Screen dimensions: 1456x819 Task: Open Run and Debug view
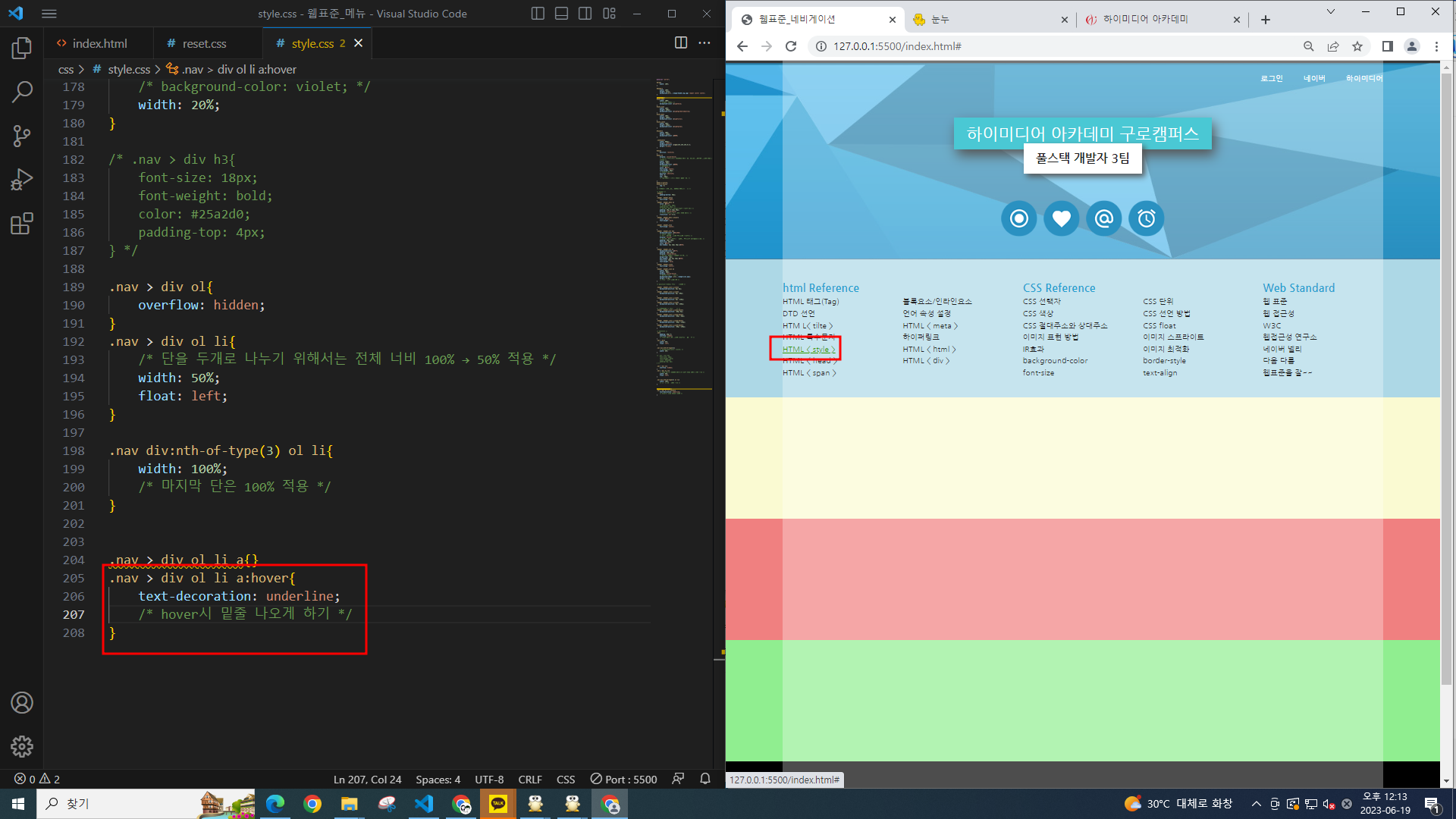22,180
